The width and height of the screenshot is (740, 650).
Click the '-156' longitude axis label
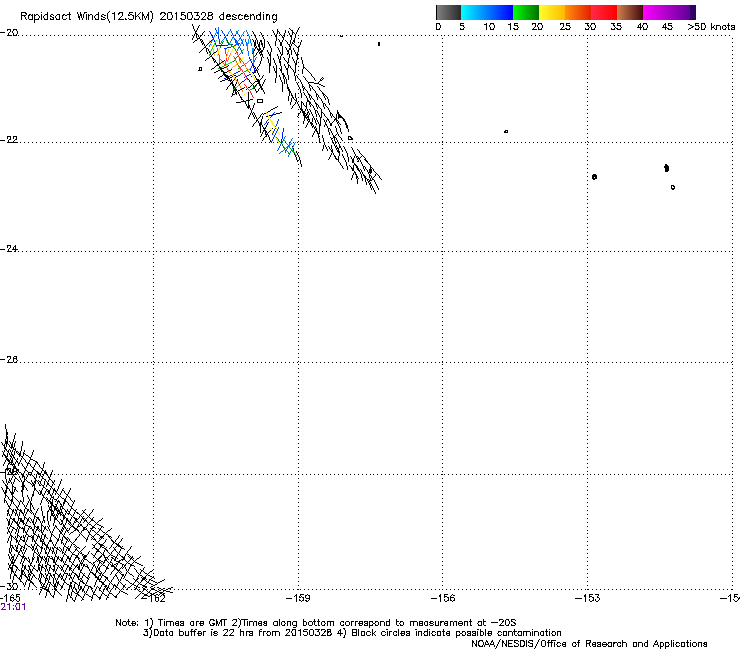(x=443, y=598)
